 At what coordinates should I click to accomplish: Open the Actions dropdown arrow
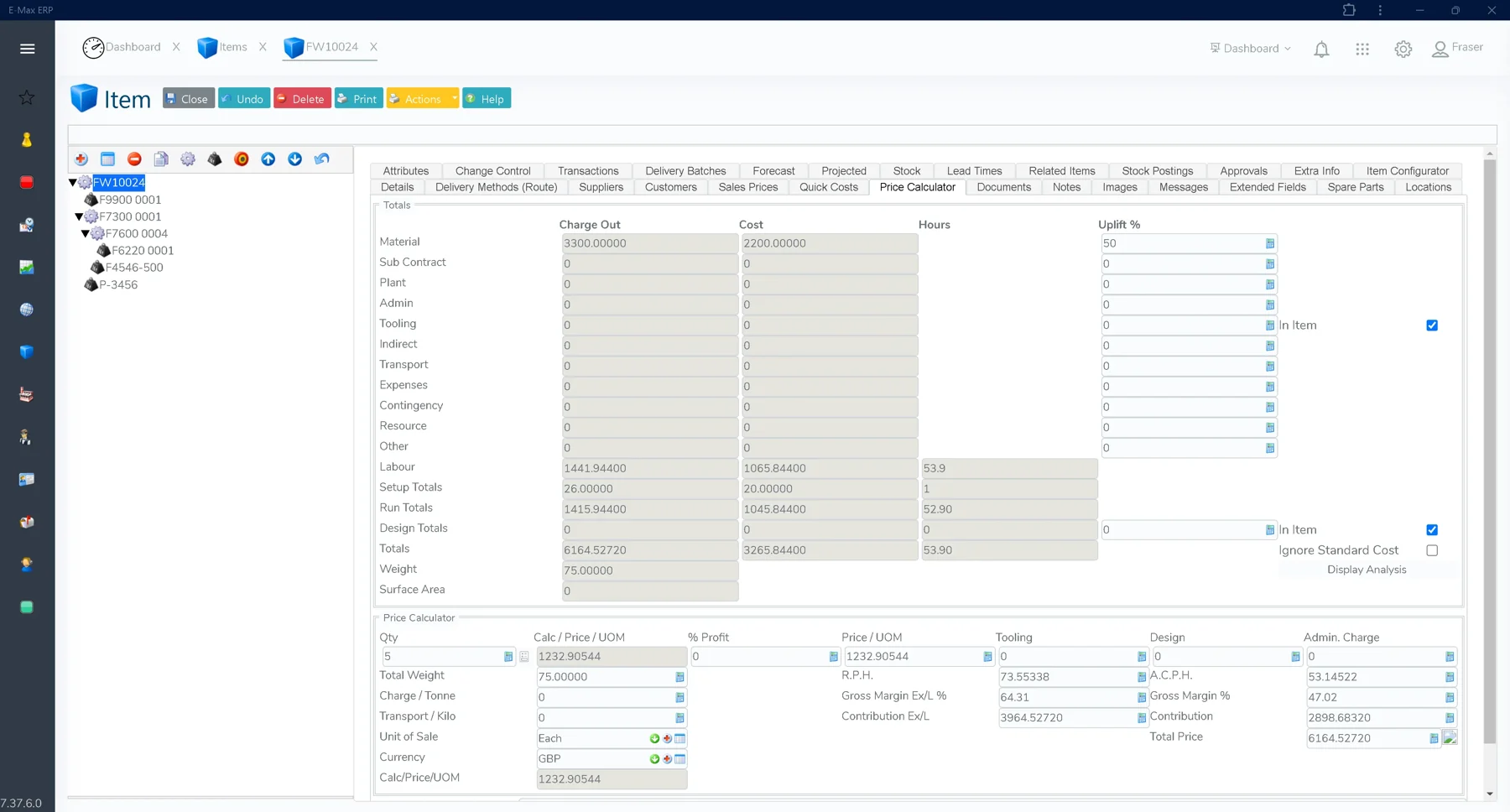click(x=454, y=98)
